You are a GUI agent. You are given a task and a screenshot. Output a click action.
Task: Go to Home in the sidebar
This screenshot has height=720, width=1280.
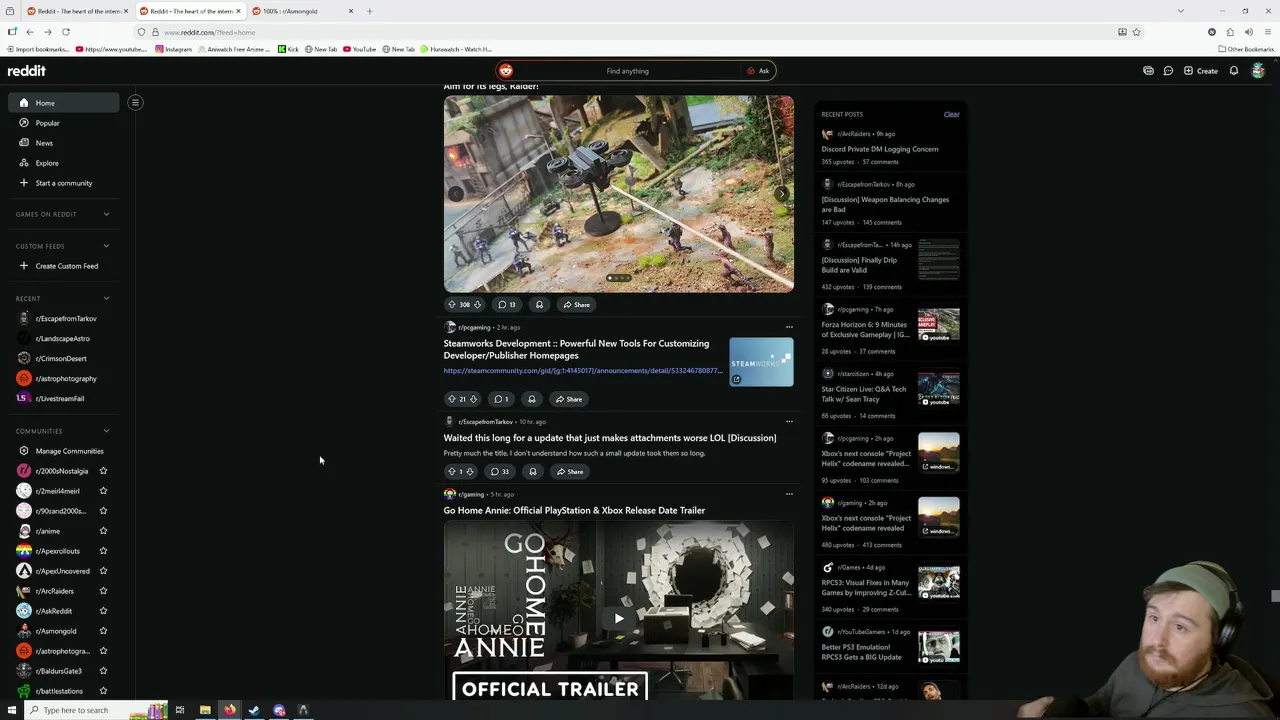(63, 103)
